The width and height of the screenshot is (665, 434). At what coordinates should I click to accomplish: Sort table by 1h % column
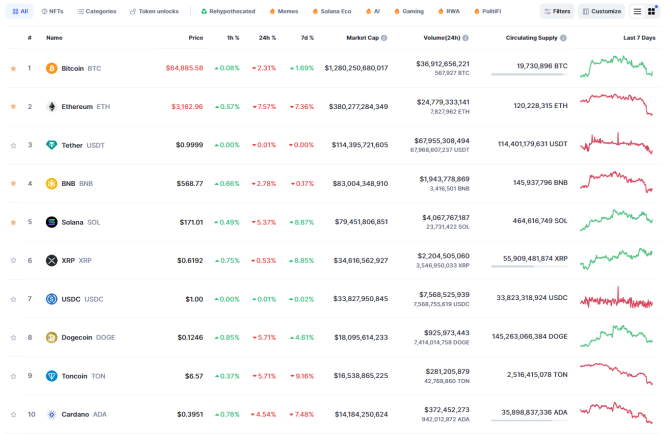click(233, 38)
